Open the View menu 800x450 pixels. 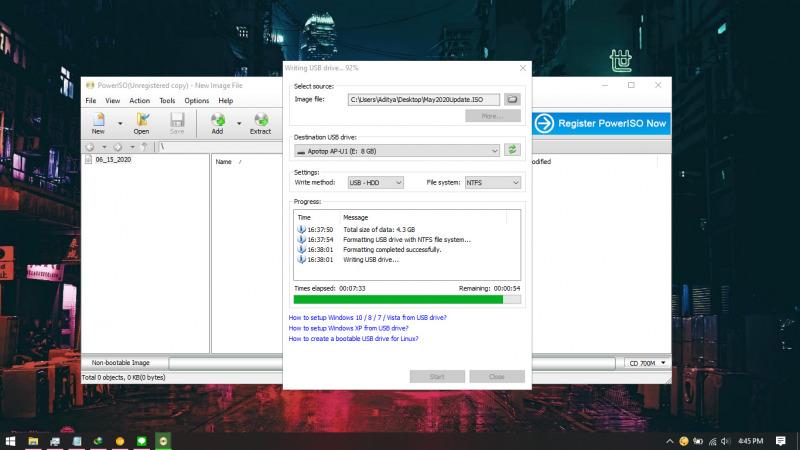tap(113, 101)
